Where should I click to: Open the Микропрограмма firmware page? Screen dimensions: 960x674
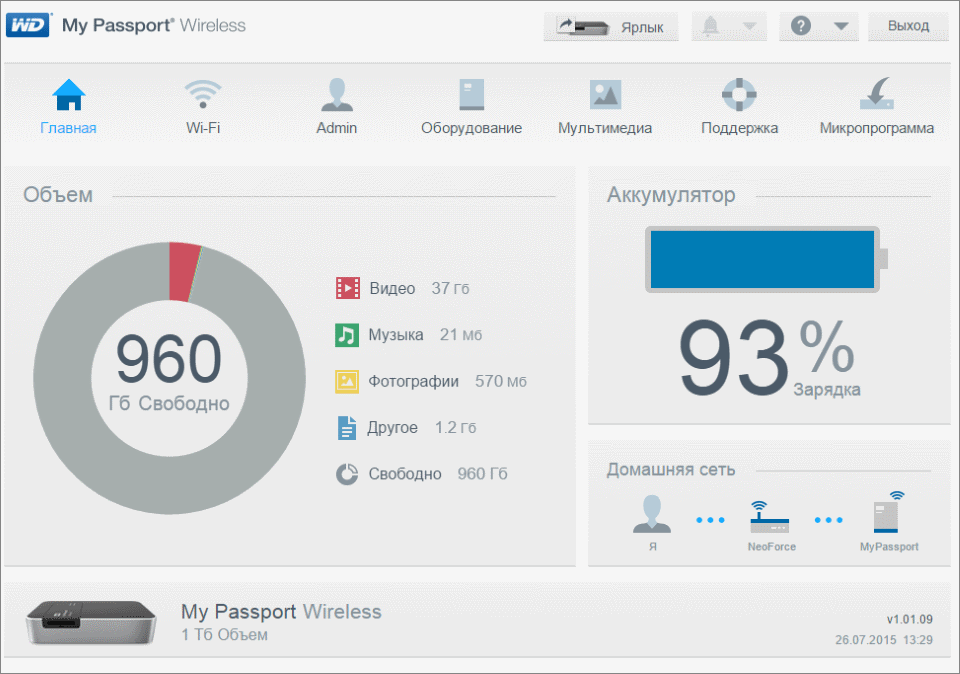(876, 95)
